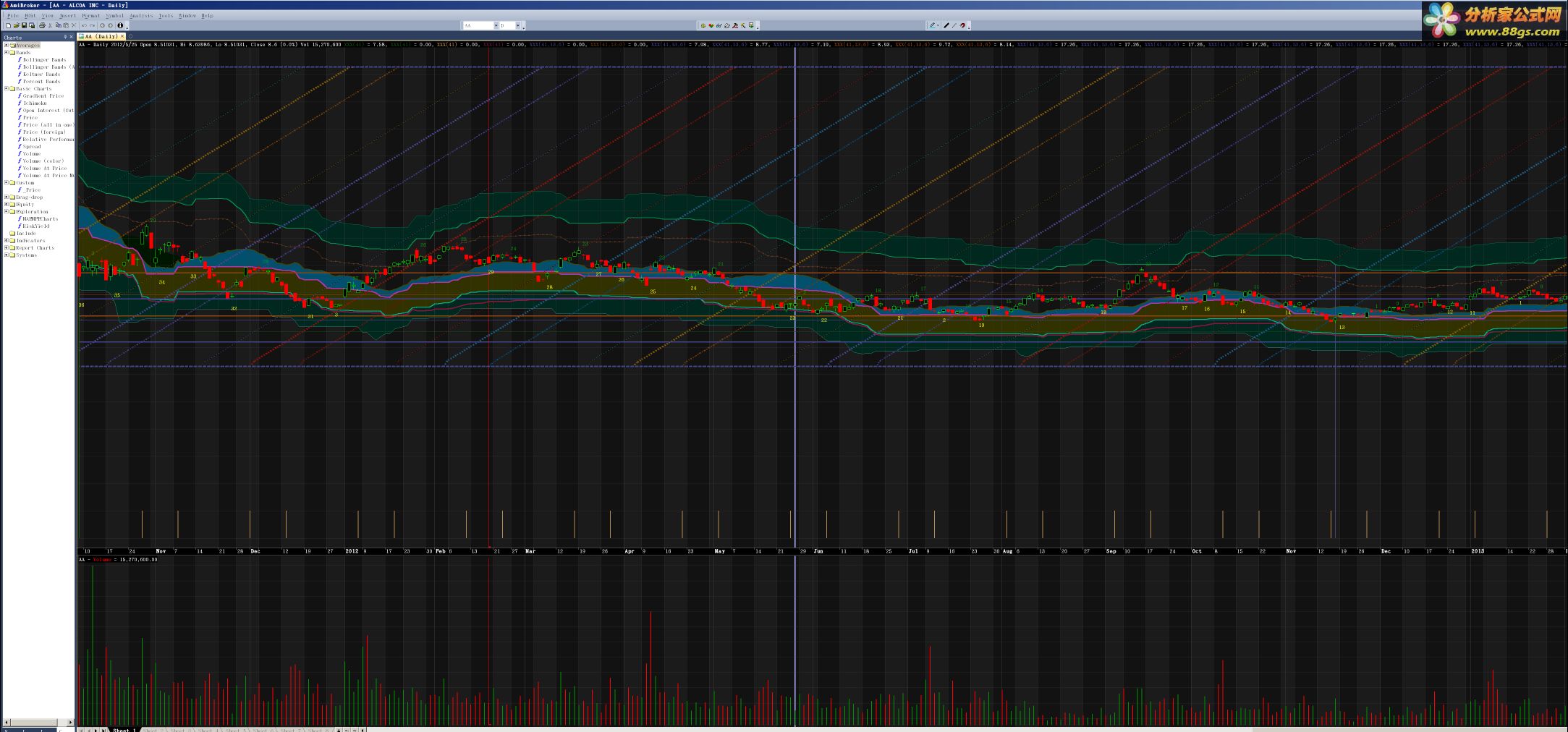Open the Analysis menu
Viewport: 1568px width, 732px height.
click(x=141, y=15)
